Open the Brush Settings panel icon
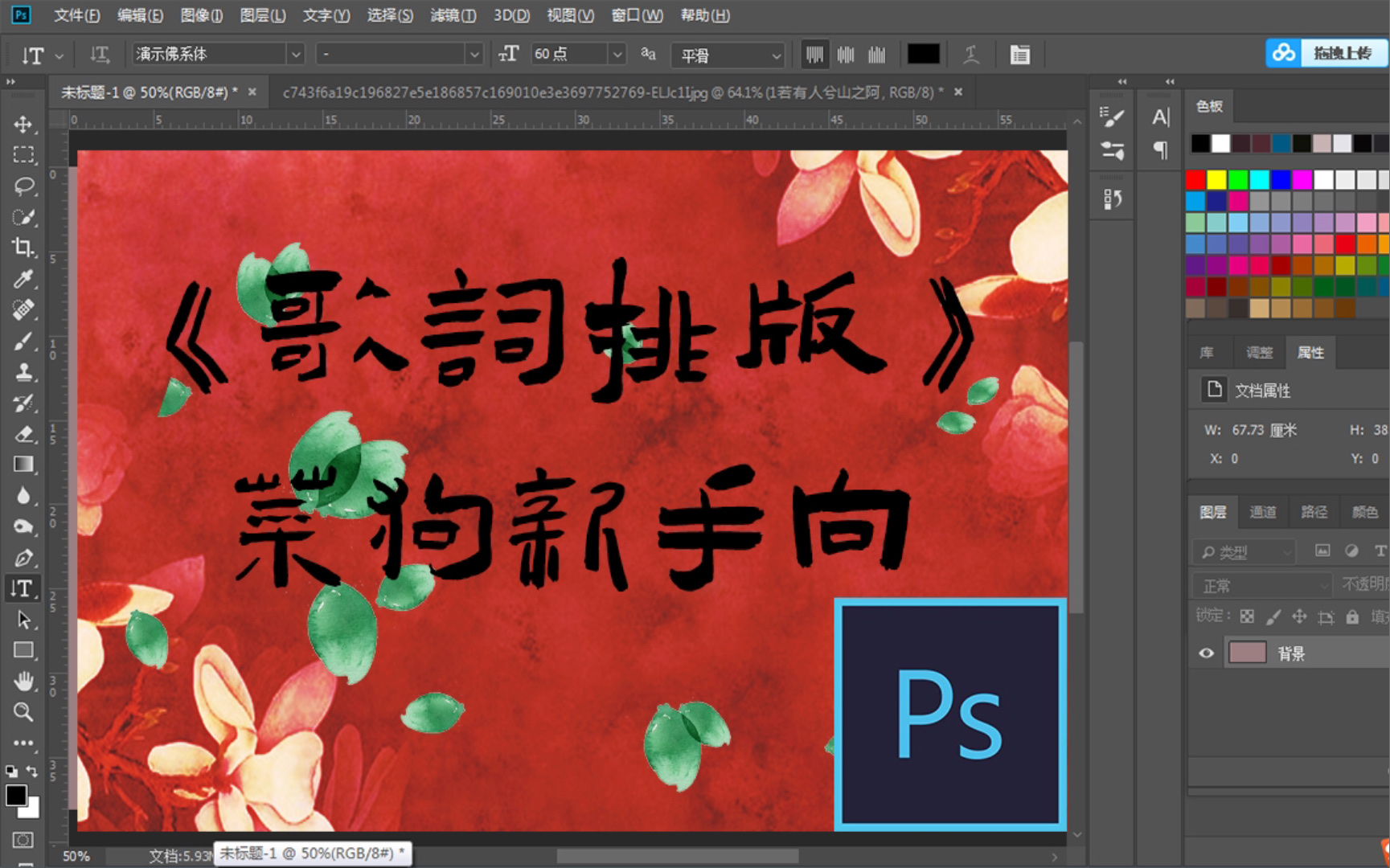The image size is (1390, 868). 1112,118
